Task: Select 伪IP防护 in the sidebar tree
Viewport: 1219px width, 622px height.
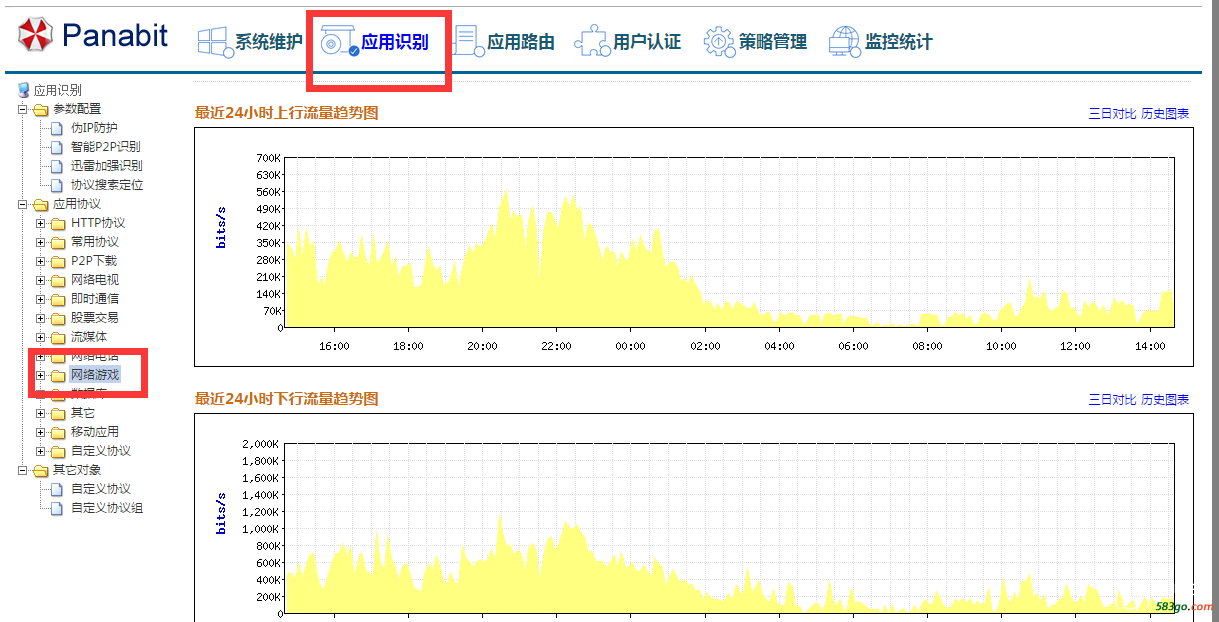Action: pyautogui.click(x=94, y=128)
